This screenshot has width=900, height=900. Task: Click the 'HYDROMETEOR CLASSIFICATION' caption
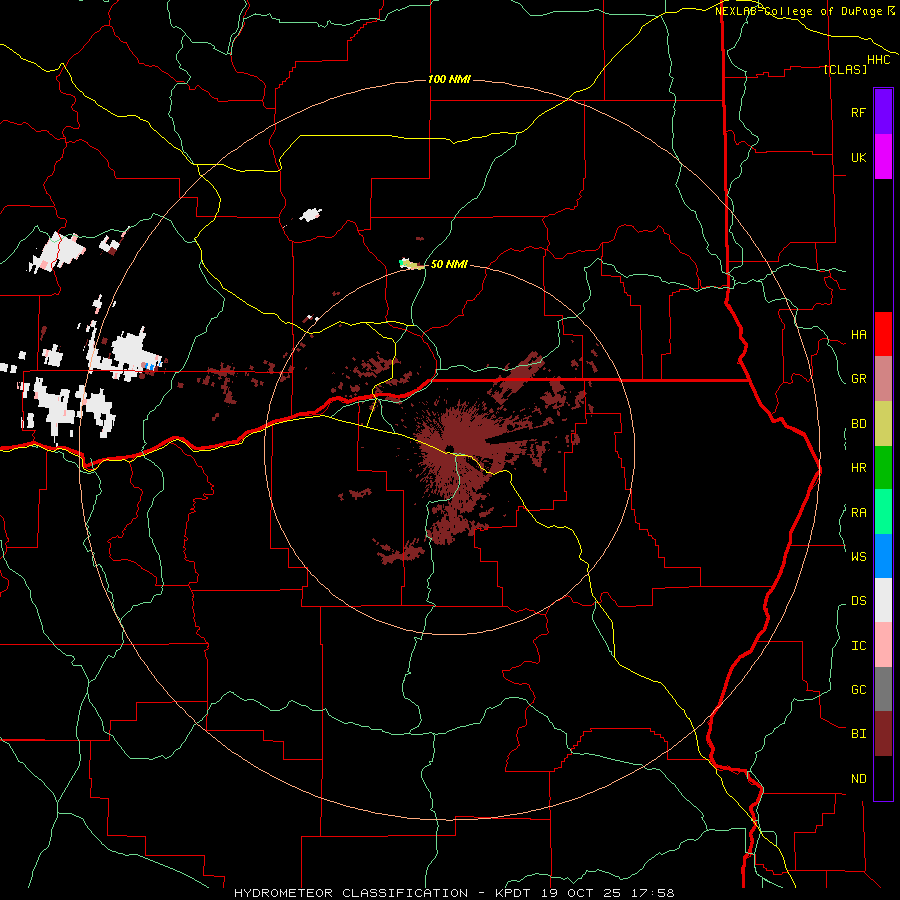pyautogui.click(x=351, y=893)
